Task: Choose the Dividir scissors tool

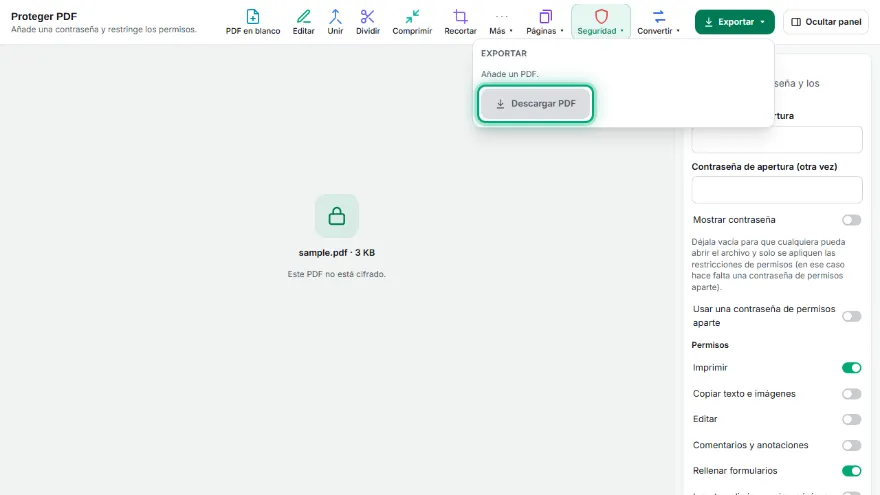Action: [x=368, y=22]
